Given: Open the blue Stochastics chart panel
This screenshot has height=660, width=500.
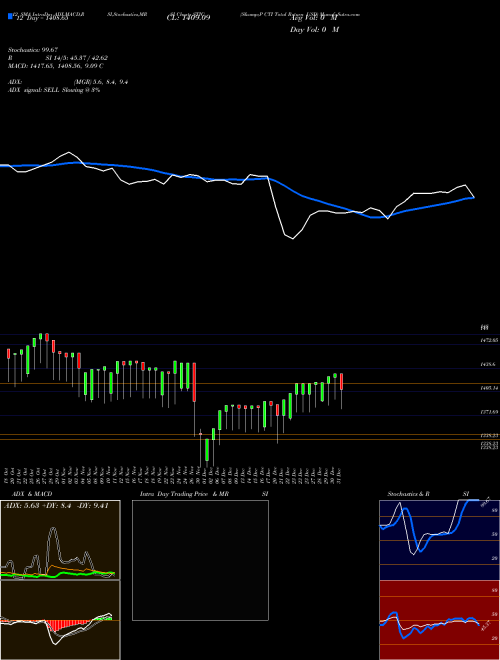Looking at the screenshot, I should click(x=439, y=540).
